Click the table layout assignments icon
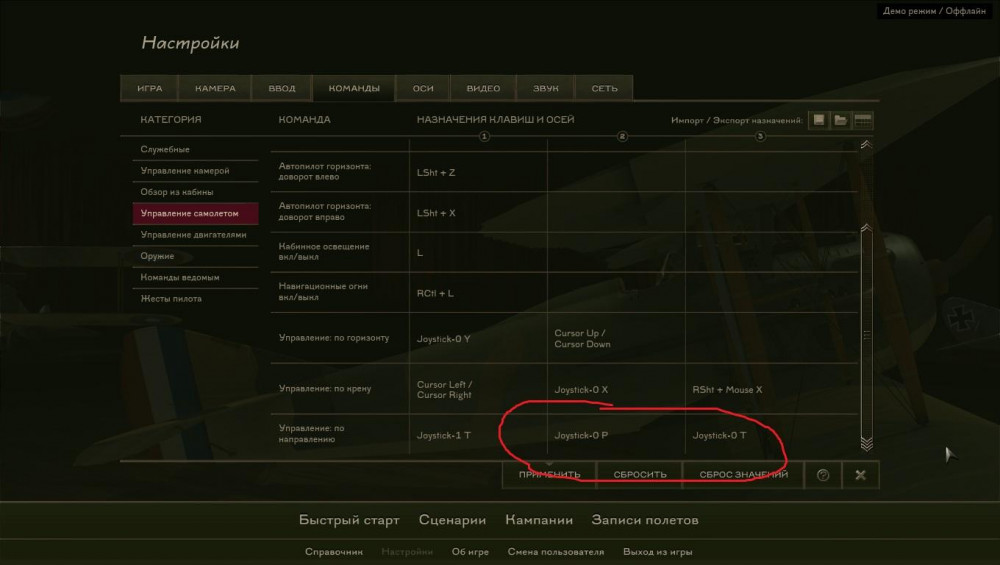This screenshot has width=1000, height=565. pyautogui.click(x=862, y=120)
